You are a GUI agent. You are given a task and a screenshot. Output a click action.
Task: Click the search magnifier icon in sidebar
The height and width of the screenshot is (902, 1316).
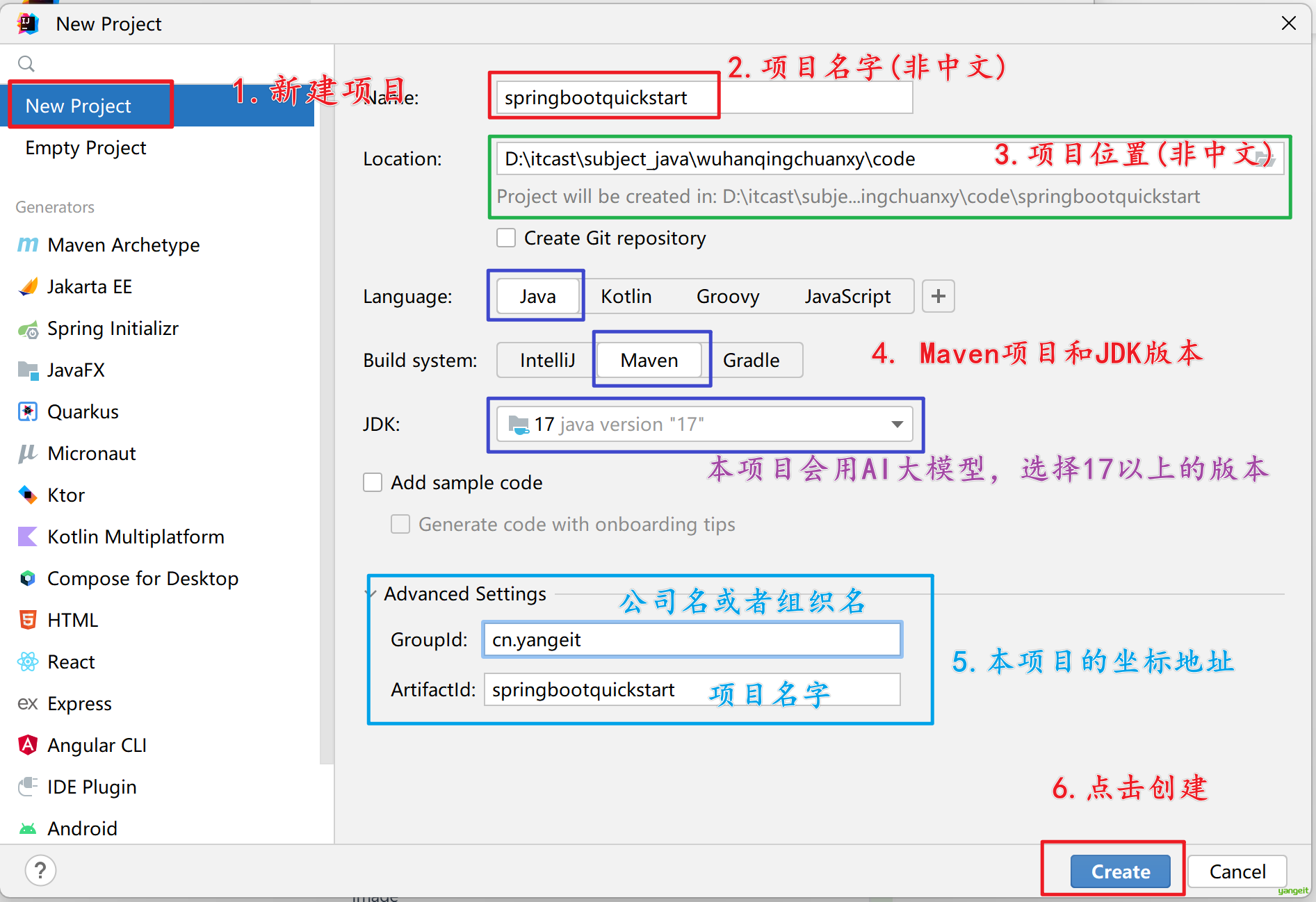[26, 64]
